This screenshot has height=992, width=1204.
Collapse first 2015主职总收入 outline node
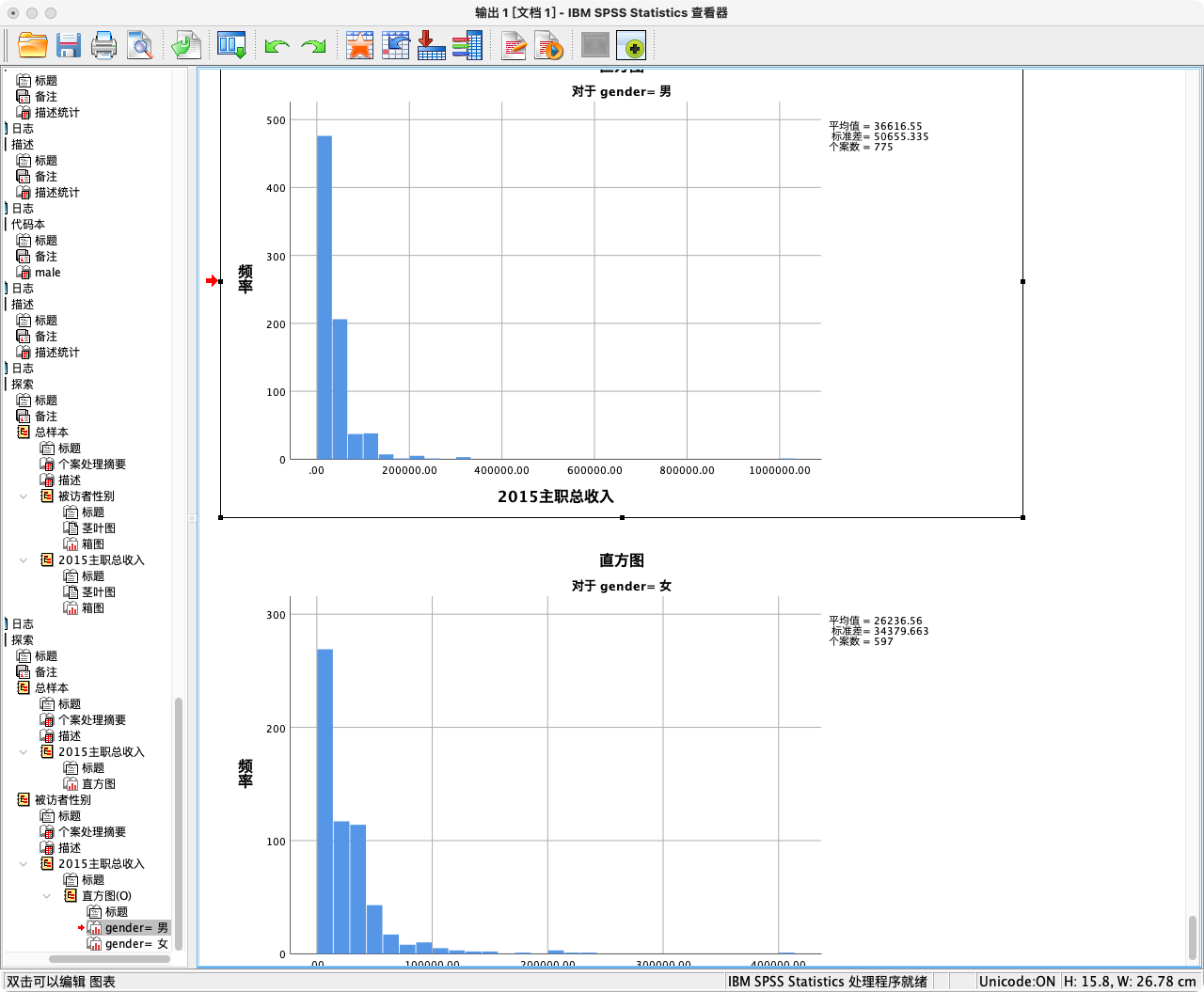24,560
